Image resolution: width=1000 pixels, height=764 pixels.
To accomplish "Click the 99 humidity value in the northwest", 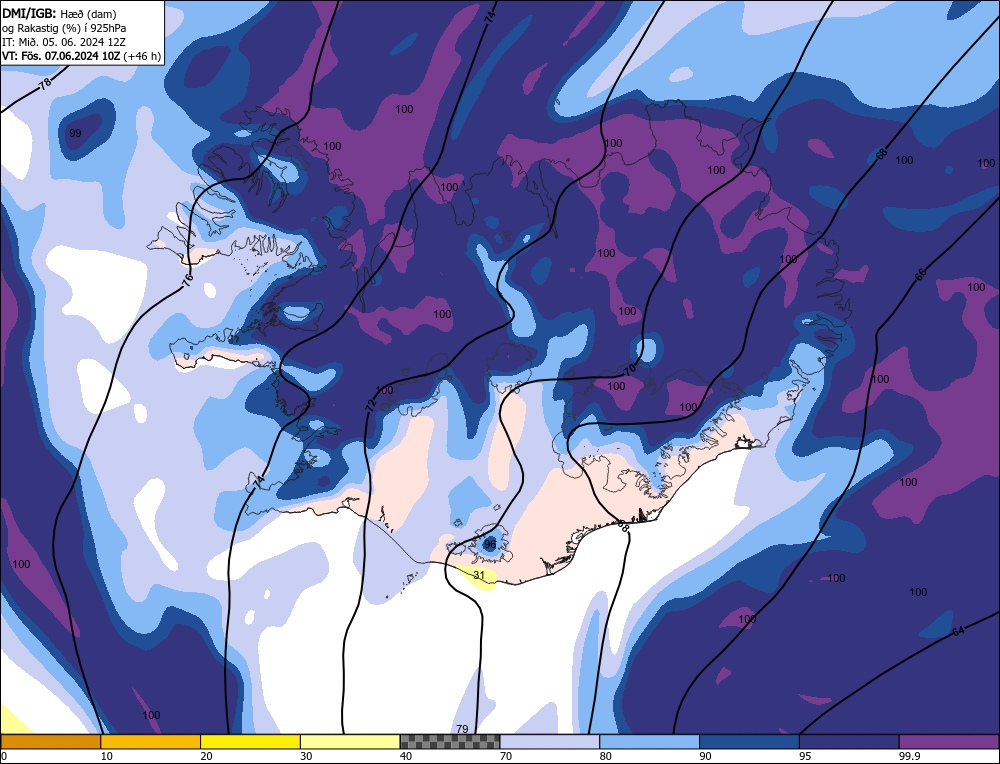I will 75,133.
